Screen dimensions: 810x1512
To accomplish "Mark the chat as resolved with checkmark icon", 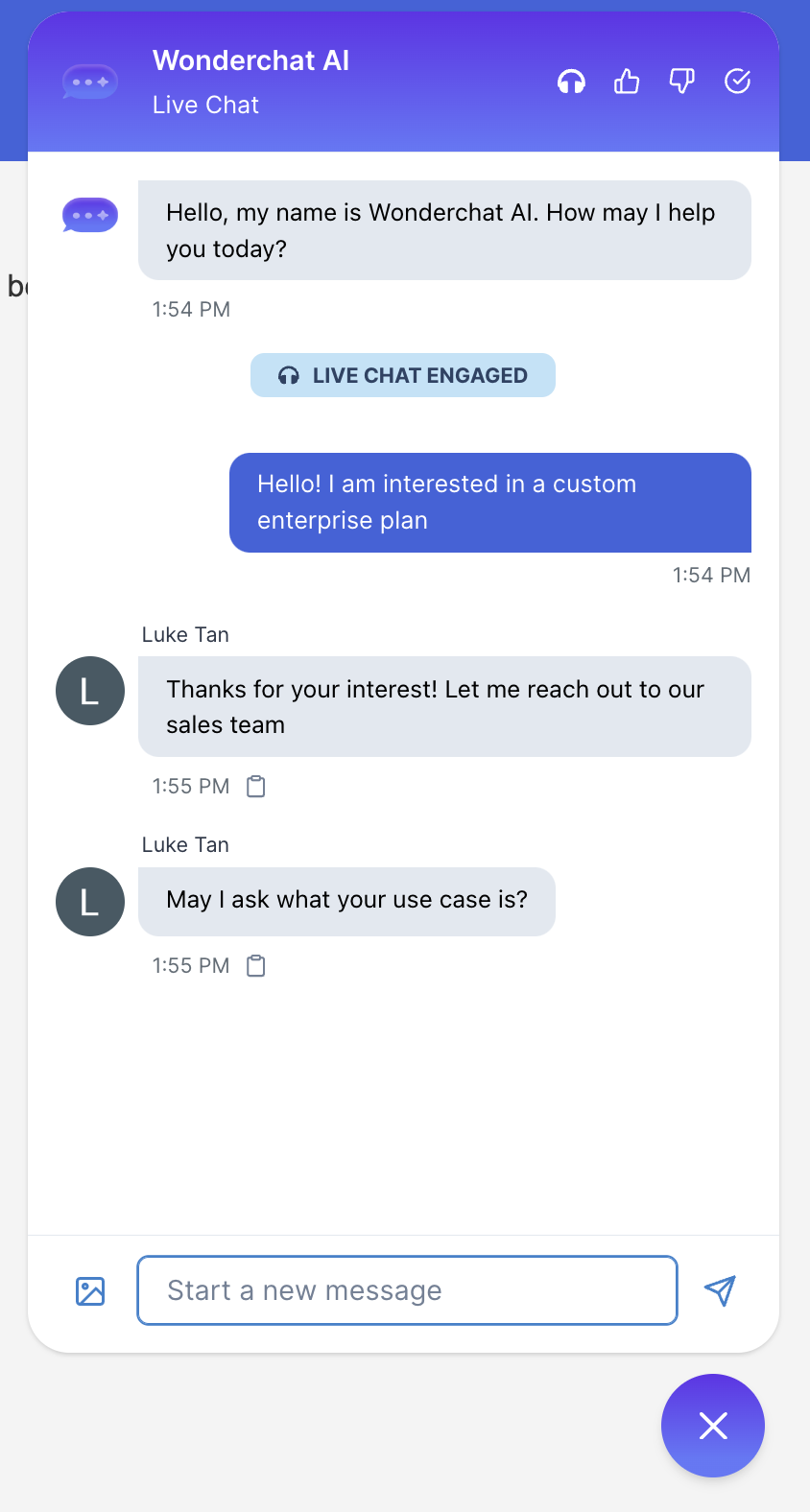I will (737, 82).
